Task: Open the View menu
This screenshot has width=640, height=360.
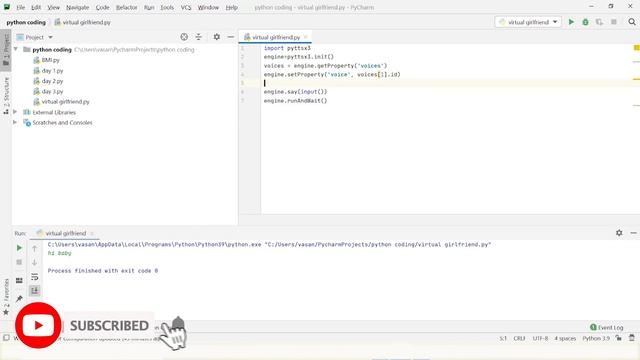Action: click(53, 7)
